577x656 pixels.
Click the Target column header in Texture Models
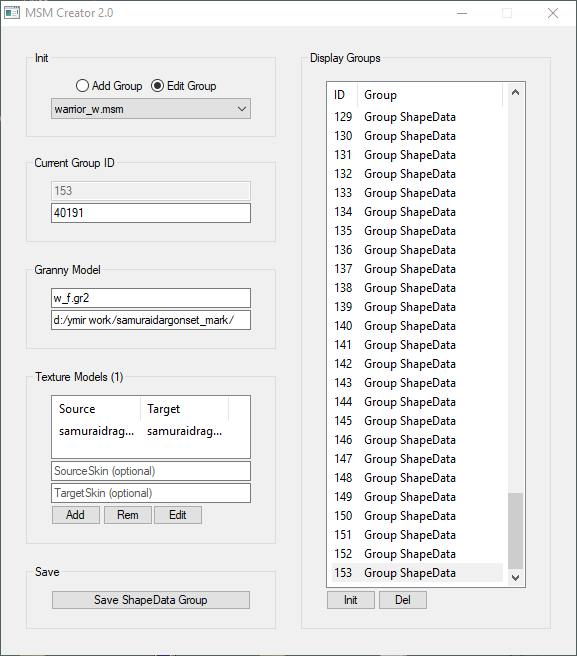185,409
